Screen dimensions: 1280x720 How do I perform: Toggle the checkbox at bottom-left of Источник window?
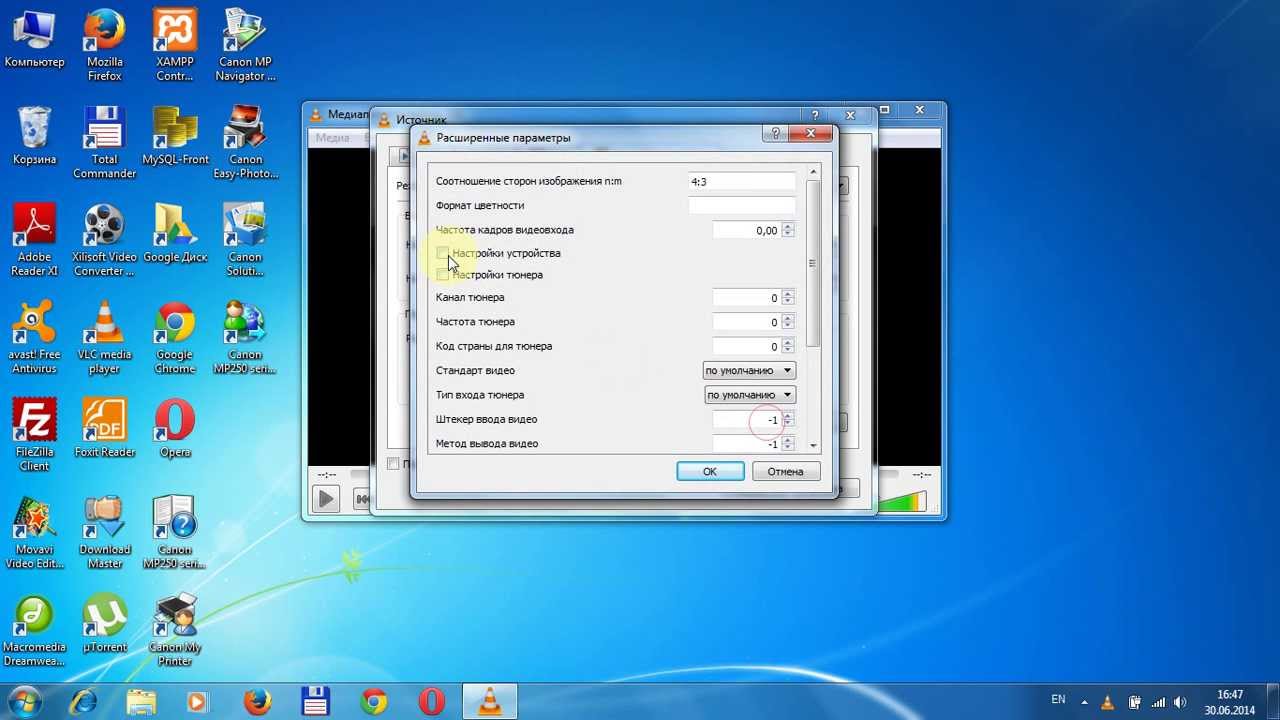[393, 463]
